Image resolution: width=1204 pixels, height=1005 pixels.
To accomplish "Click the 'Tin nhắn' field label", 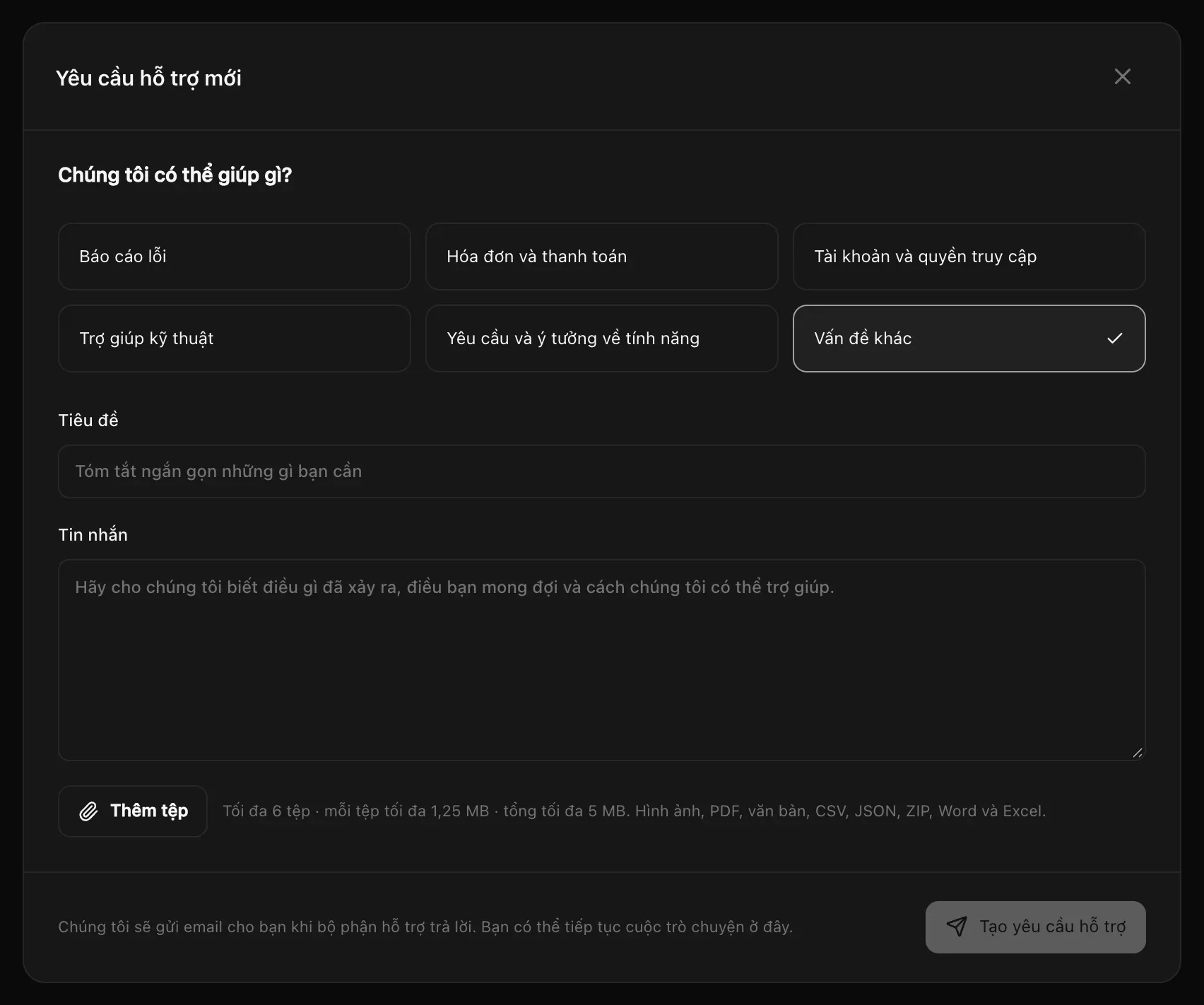I will [93, 535].
